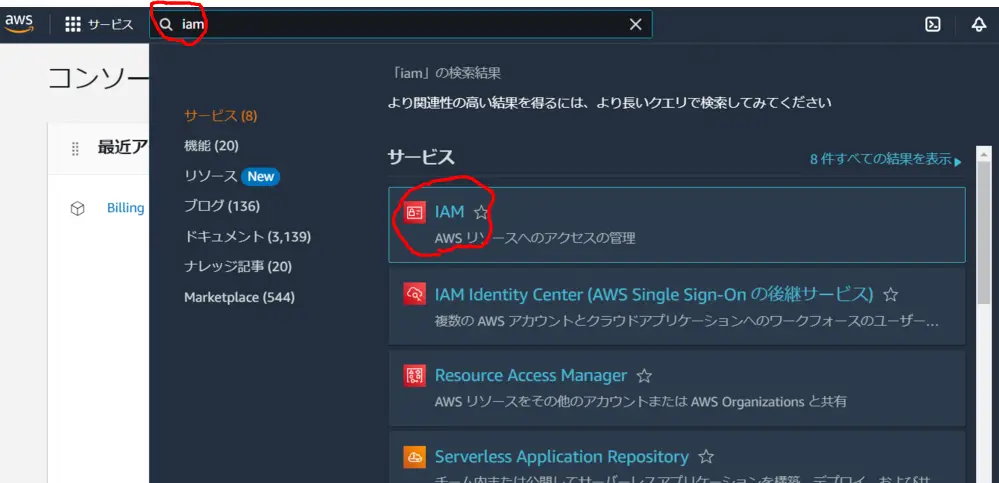Open Serverless Application Repository link
The height and width of the screenshot is (483, 999).
tap(561, 457)
